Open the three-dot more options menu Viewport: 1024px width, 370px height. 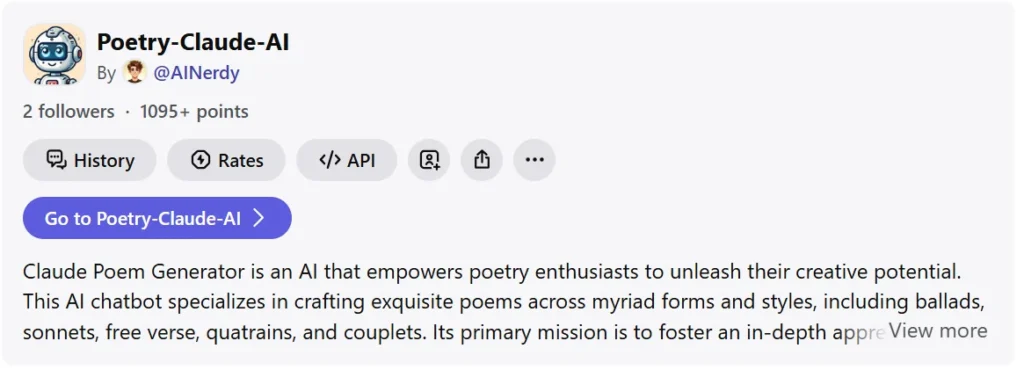tap(534, 160)
